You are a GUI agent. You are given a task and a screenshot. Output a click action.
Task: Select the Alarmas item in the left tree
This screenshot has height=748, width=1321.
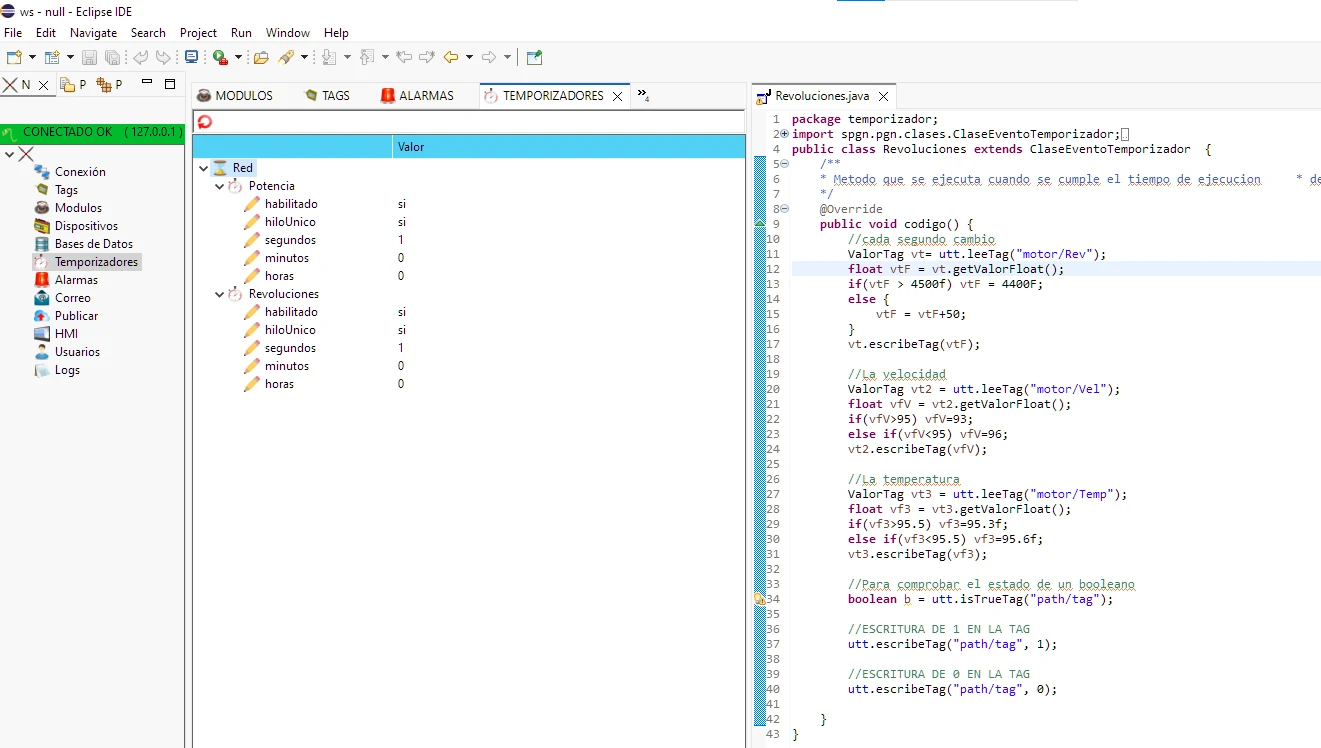tap(76, 280)
